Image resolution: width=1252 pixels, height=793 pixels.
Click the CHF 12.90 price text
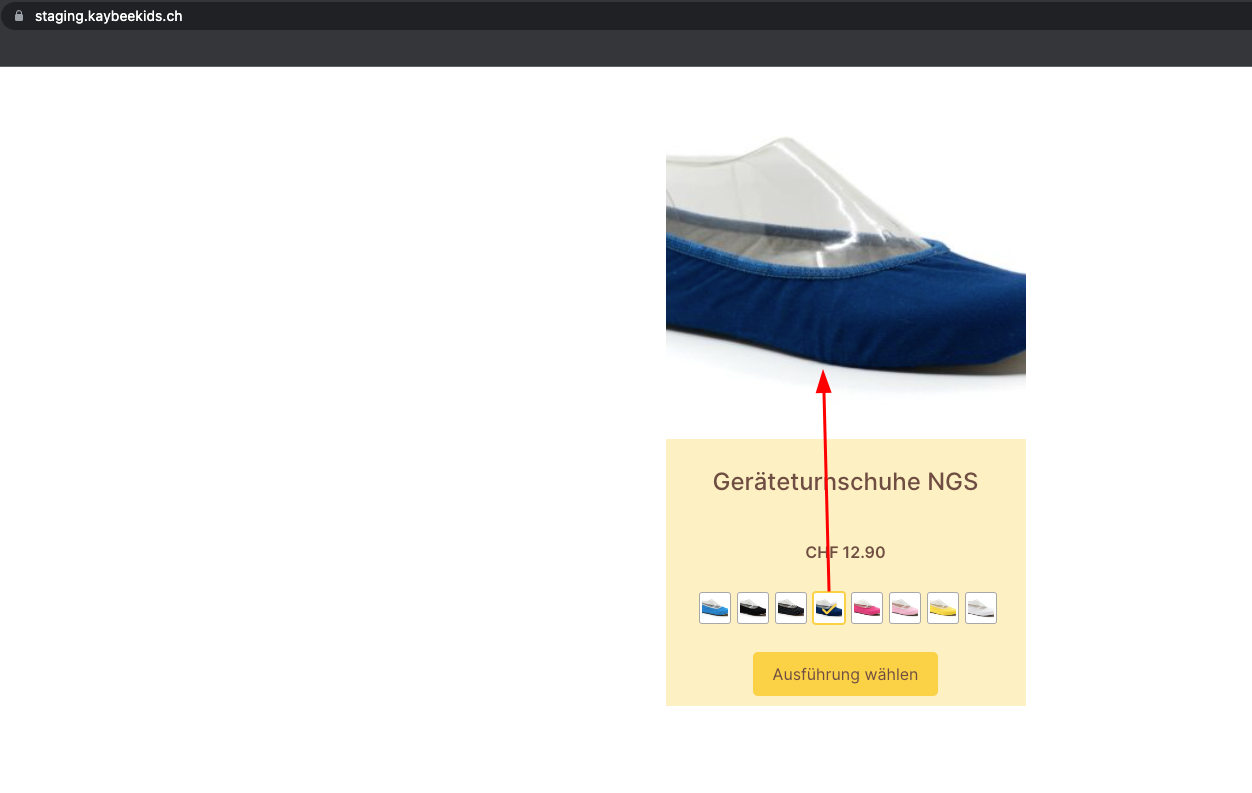[x=845, y=552]
